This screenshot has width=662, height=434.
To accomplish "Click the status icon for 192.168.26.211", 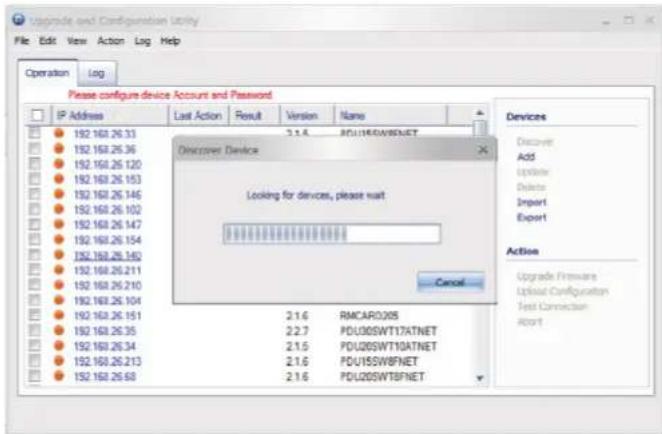I will pyautogui.click(x=59, y=270).
